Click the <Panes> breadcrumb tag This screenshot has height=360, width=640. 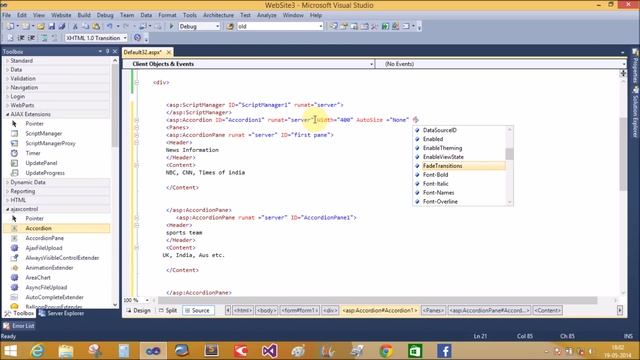click(433, 311)
